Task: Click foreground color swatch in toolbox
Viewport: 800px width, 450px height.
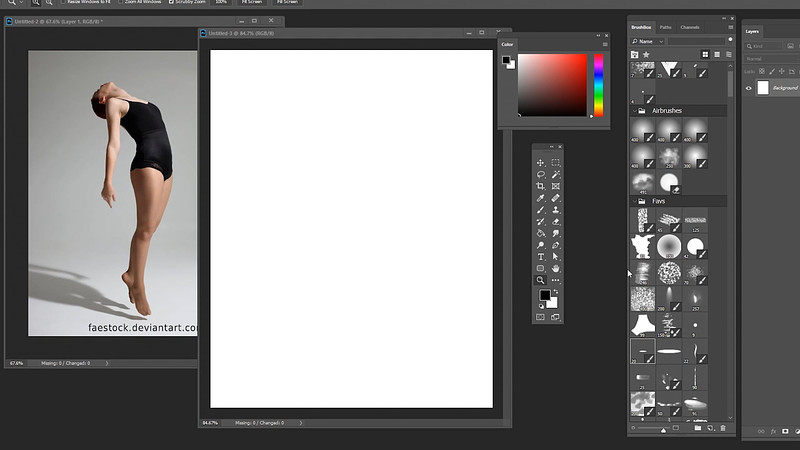Action: 545,295
